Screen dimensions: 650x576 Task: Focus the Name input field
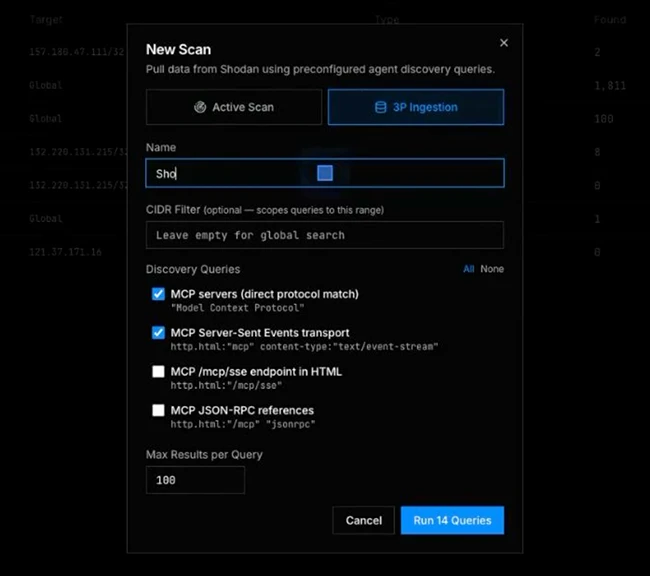tap(325, 173)
